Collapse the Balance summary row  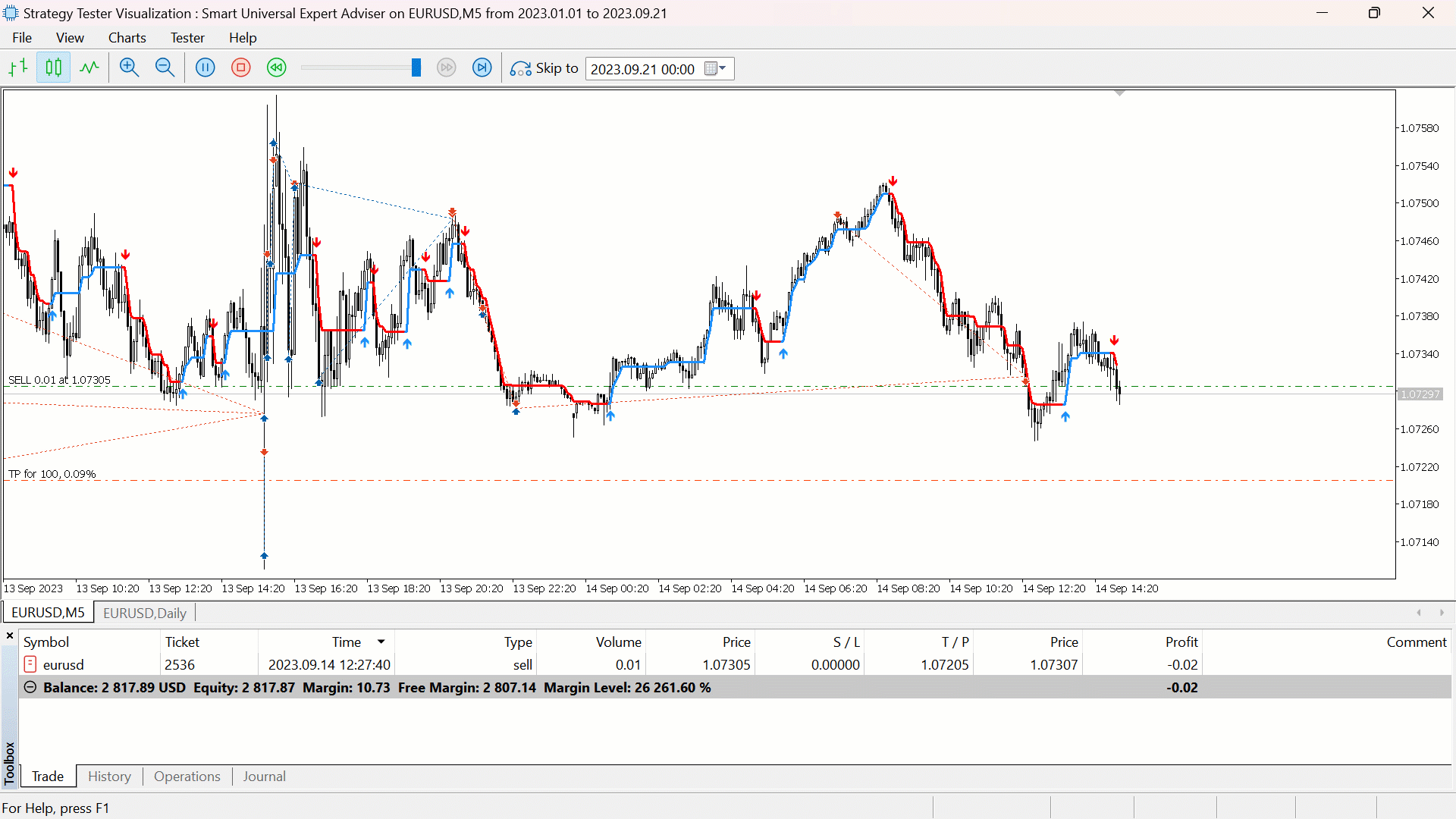point(30,687)
